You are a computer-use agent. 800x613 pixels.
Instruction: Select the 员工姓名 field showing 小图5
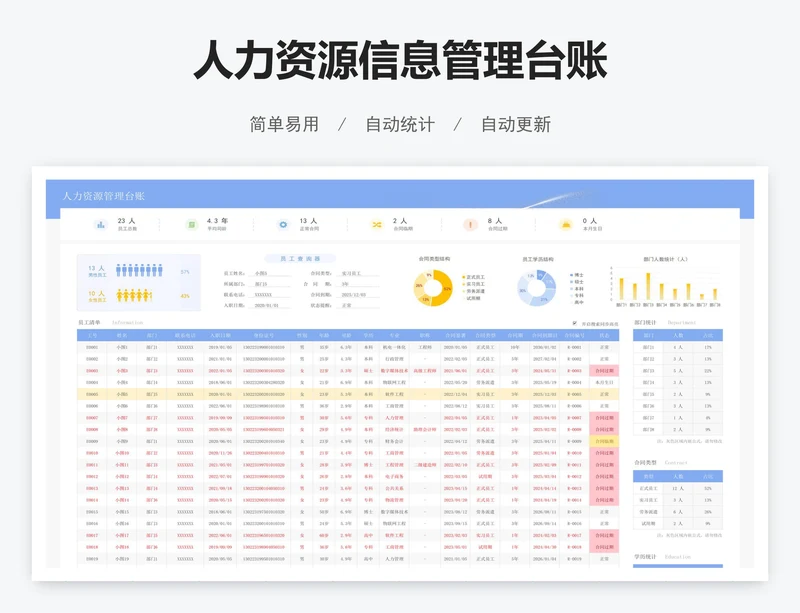[x=272, y=274]
